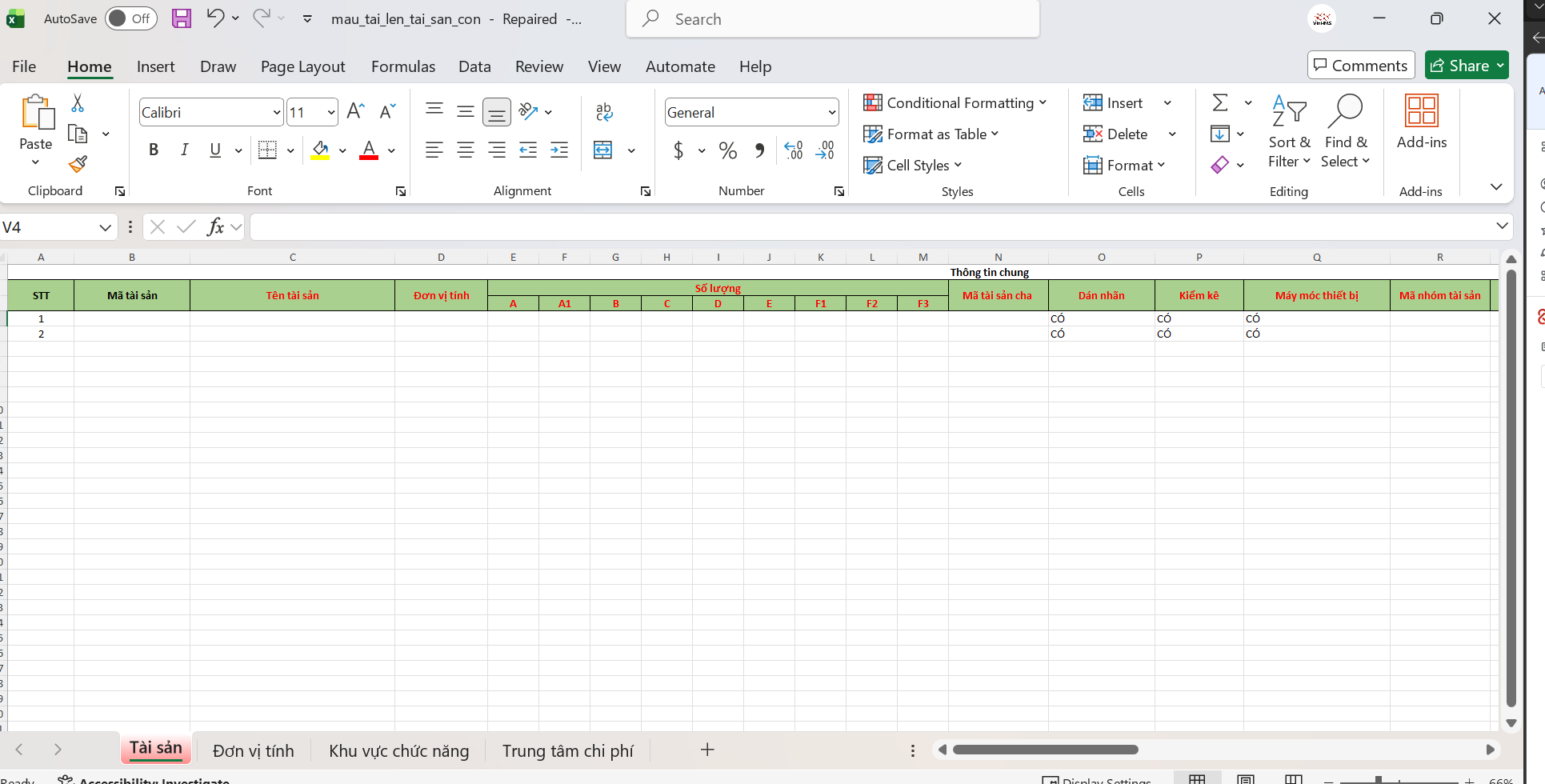Center align text horizontally

465,150
